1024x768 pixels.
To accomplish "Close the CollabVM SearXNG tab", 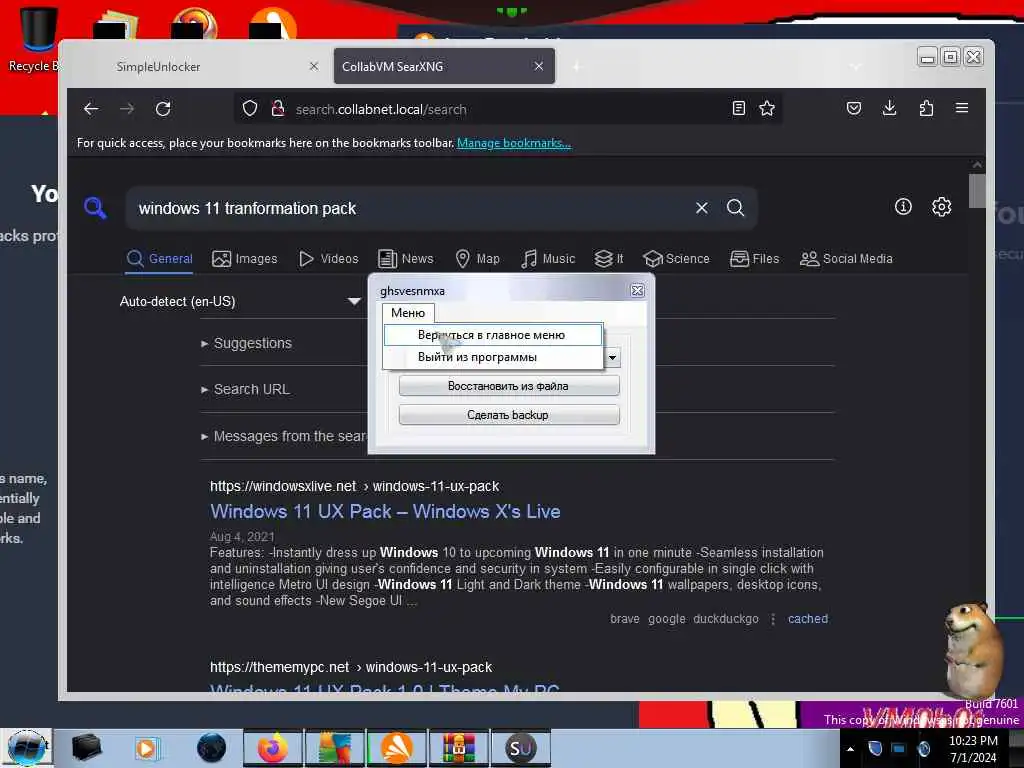I will [539, 66].
